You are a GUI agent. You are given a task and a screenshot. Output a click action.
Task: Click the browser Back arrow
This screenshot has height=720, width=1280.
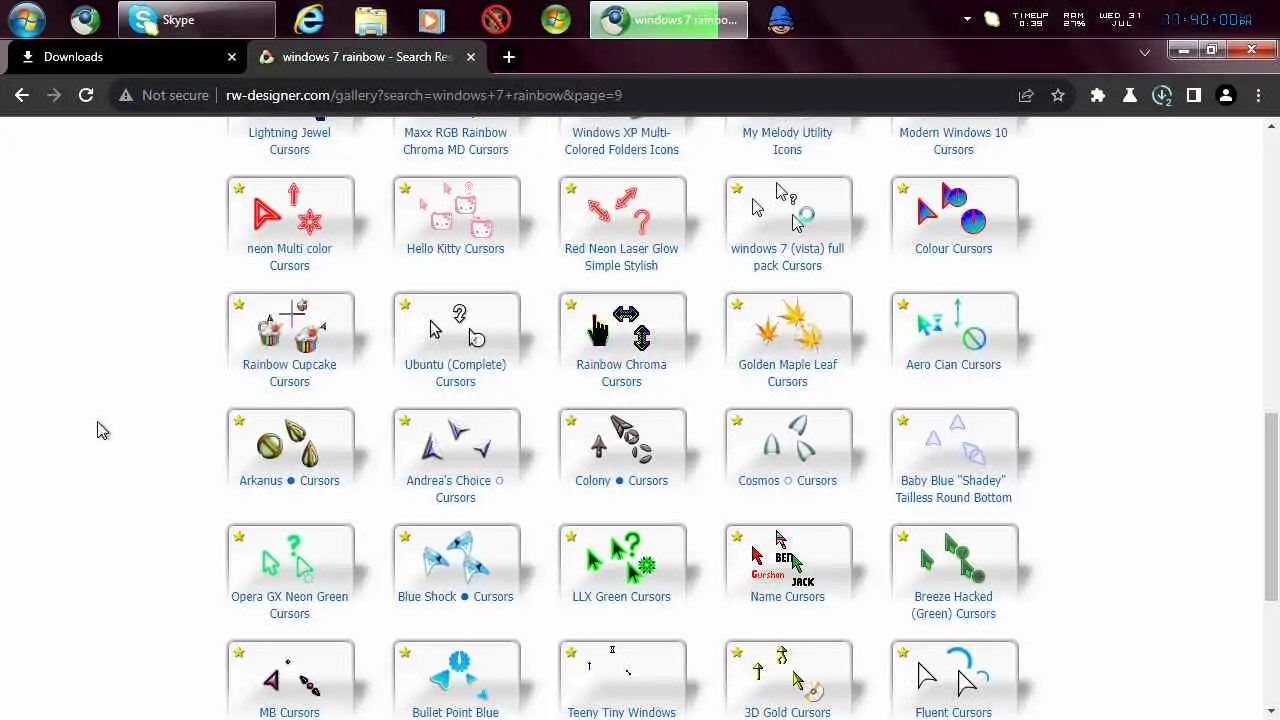pos(22,95)
